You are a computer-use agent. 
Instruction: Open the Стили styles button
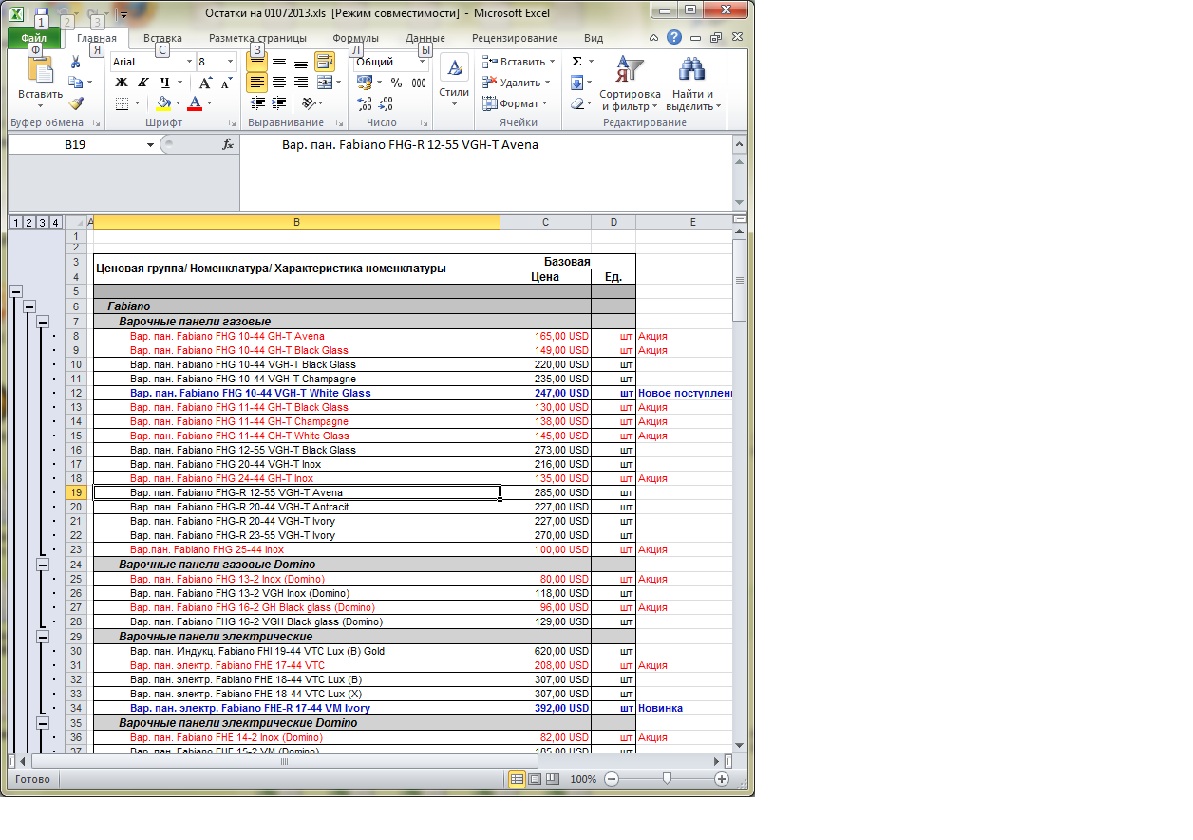454,81
